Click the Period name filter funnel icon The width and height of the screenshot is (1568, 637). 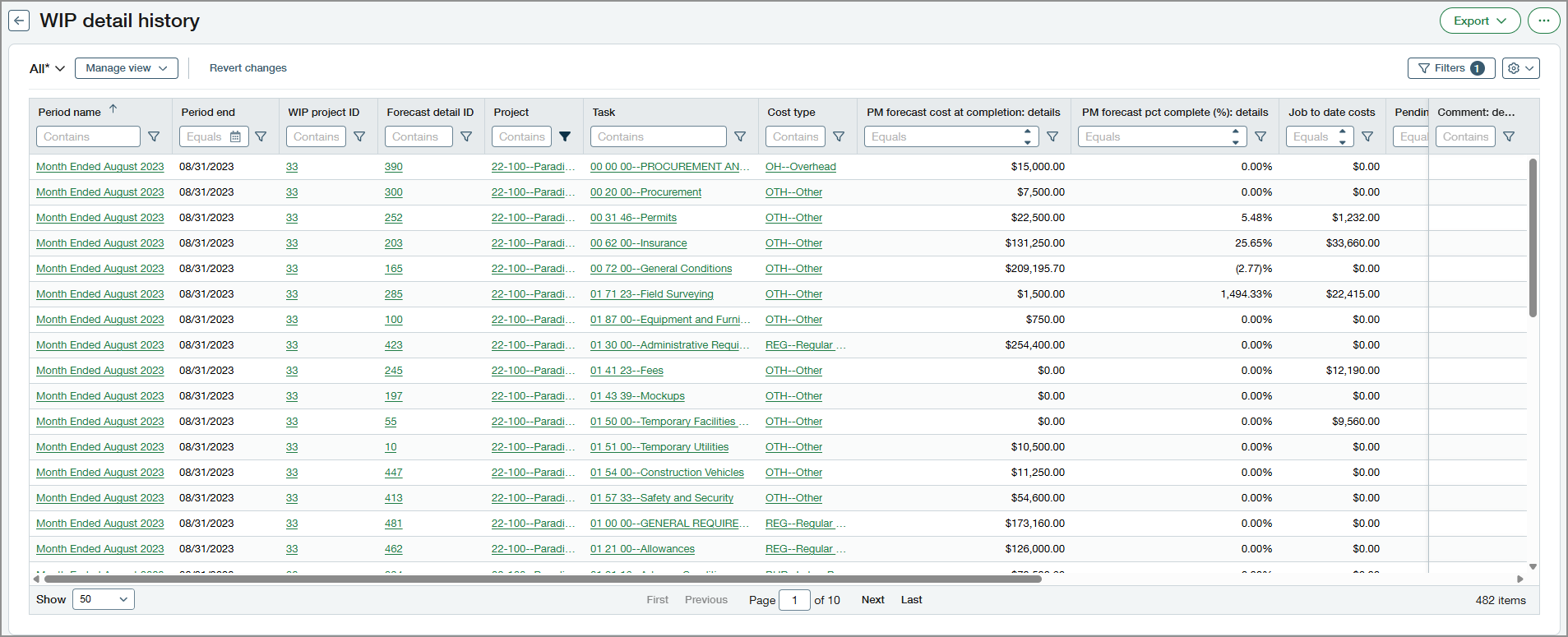[154, 136]
